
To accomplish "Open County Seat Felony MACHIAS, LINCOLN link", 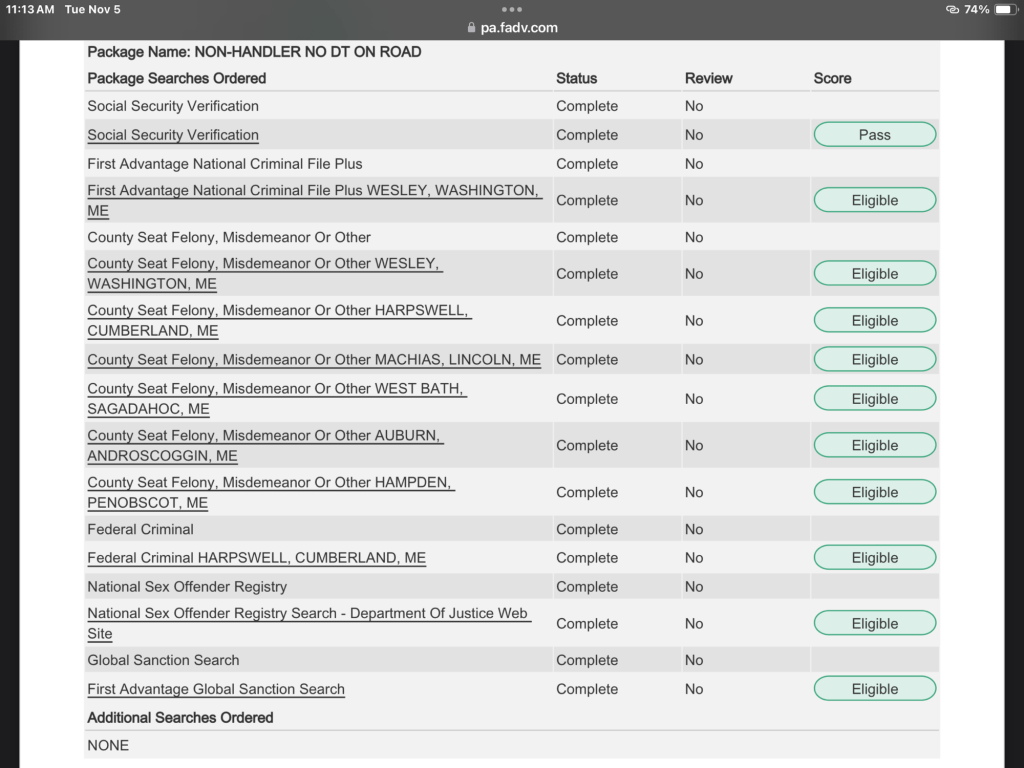I will [x=313, y=360].
